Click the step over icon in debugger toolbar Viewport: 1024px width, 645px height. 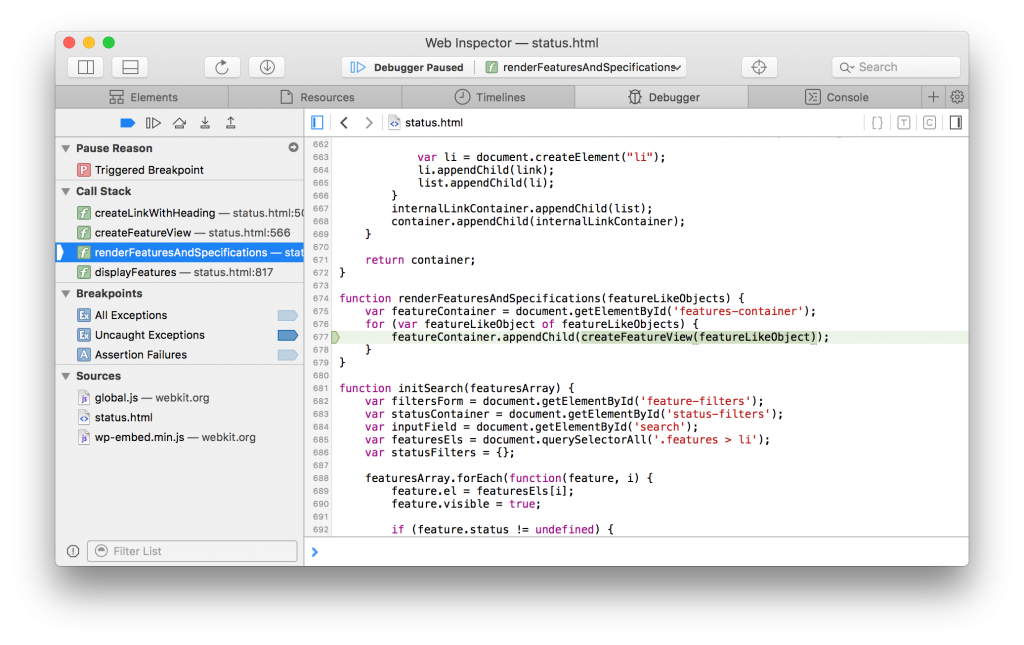pos(180,122)
